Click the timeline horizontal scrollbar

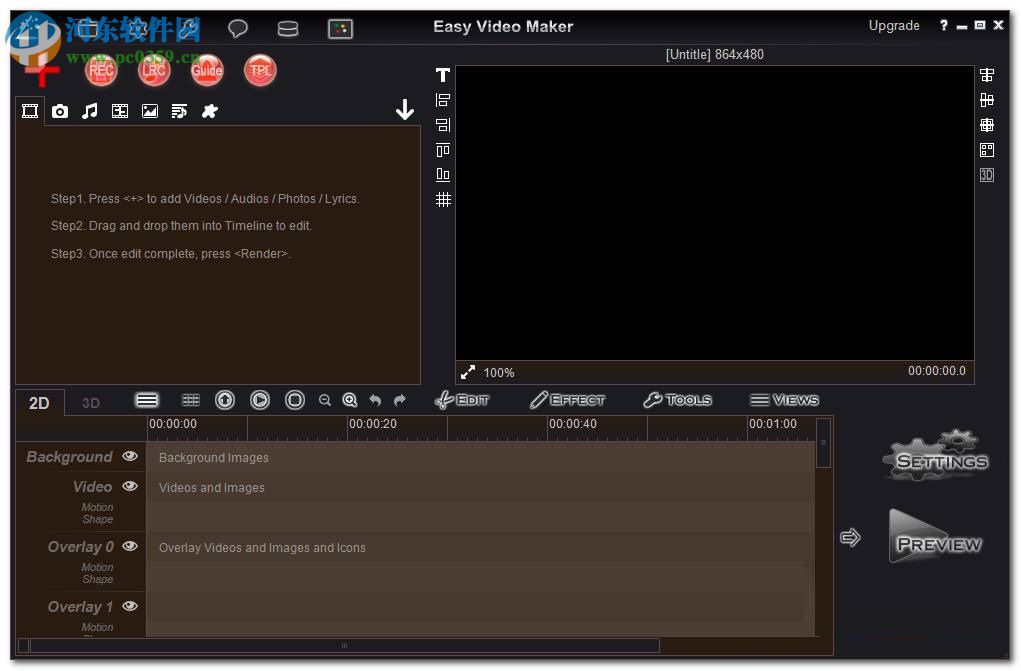[343, 646]
